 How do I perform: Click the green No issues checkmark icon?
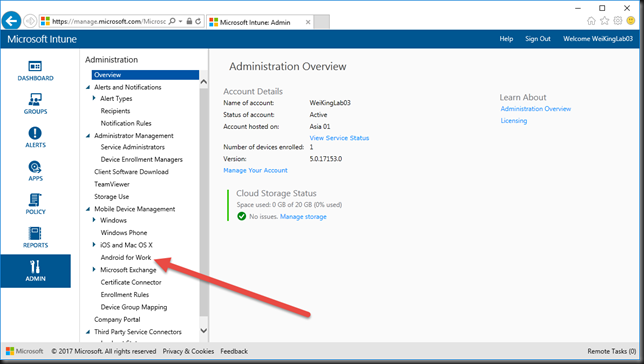[x=242, y=216]
